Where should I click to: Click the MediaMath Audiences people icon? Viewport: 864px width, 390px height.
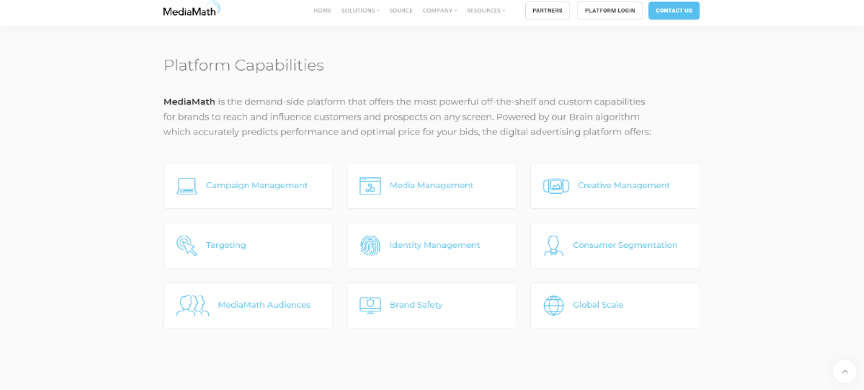point(193,305)
